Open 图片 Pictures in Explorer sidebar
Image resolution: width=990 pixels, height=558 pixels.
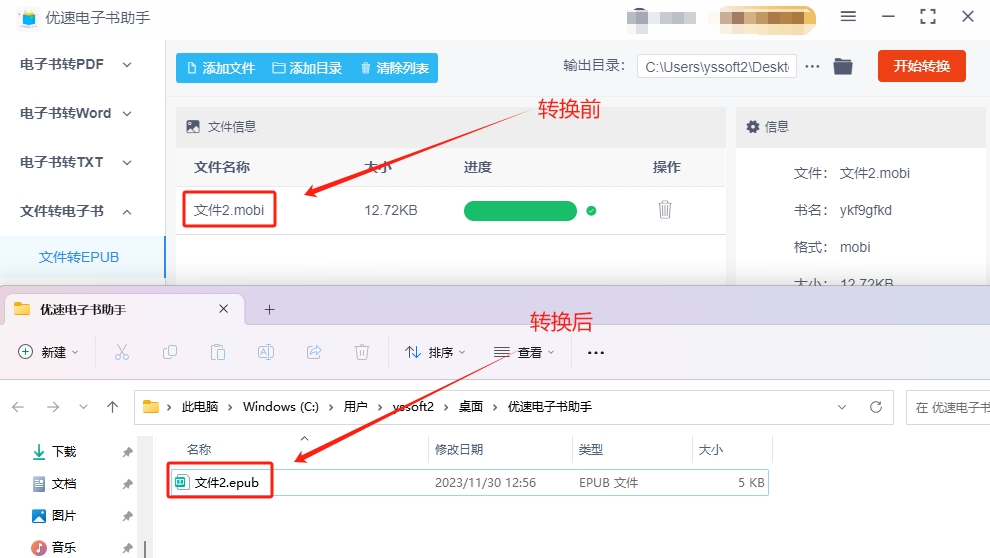click(x=64, y=516)
